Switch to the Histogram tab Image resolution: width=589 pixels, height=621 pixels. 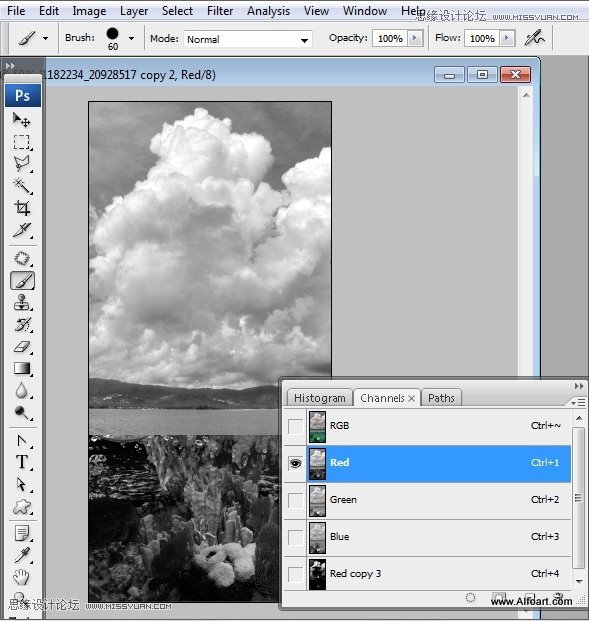coord(320,398)
